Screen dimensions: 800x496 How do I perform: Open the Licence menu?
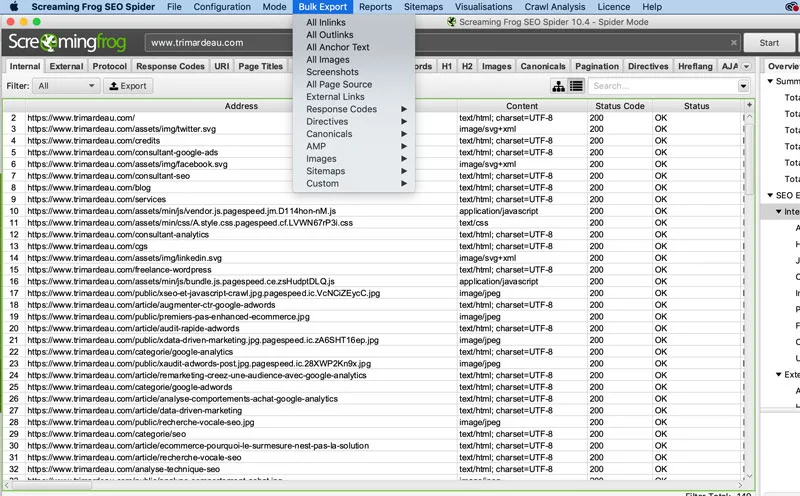click(x=614, y=7)
